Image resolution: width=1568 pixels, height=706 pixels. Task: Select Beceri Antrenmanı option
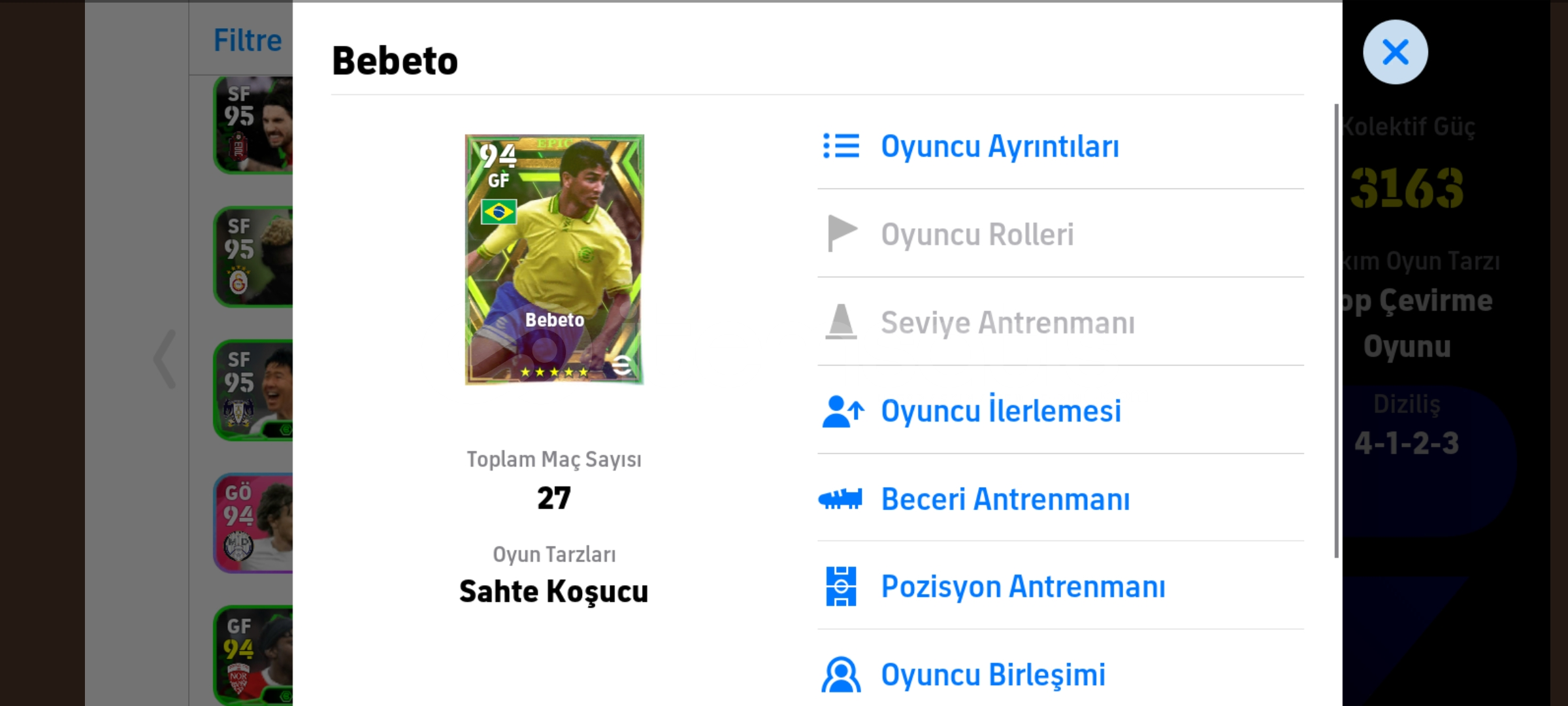[1005, 499]
